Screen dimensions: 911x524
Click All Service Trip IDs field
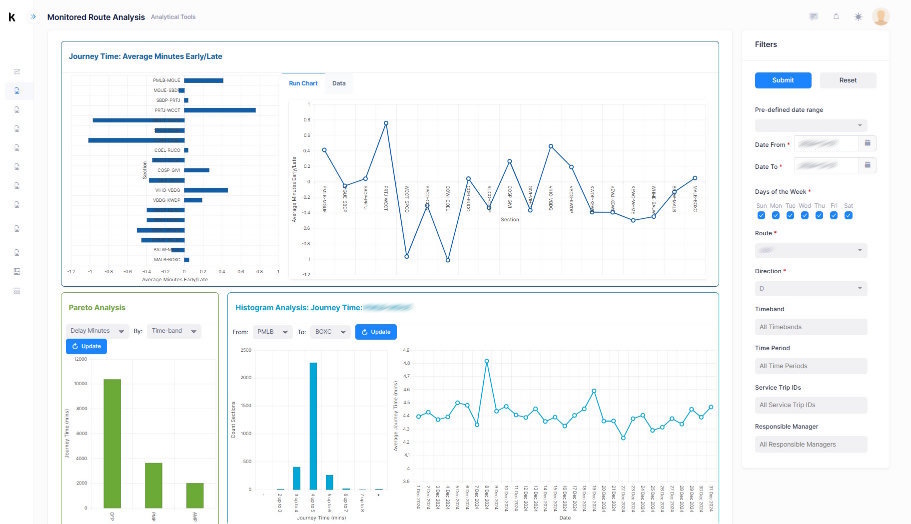tap(810, 404)
